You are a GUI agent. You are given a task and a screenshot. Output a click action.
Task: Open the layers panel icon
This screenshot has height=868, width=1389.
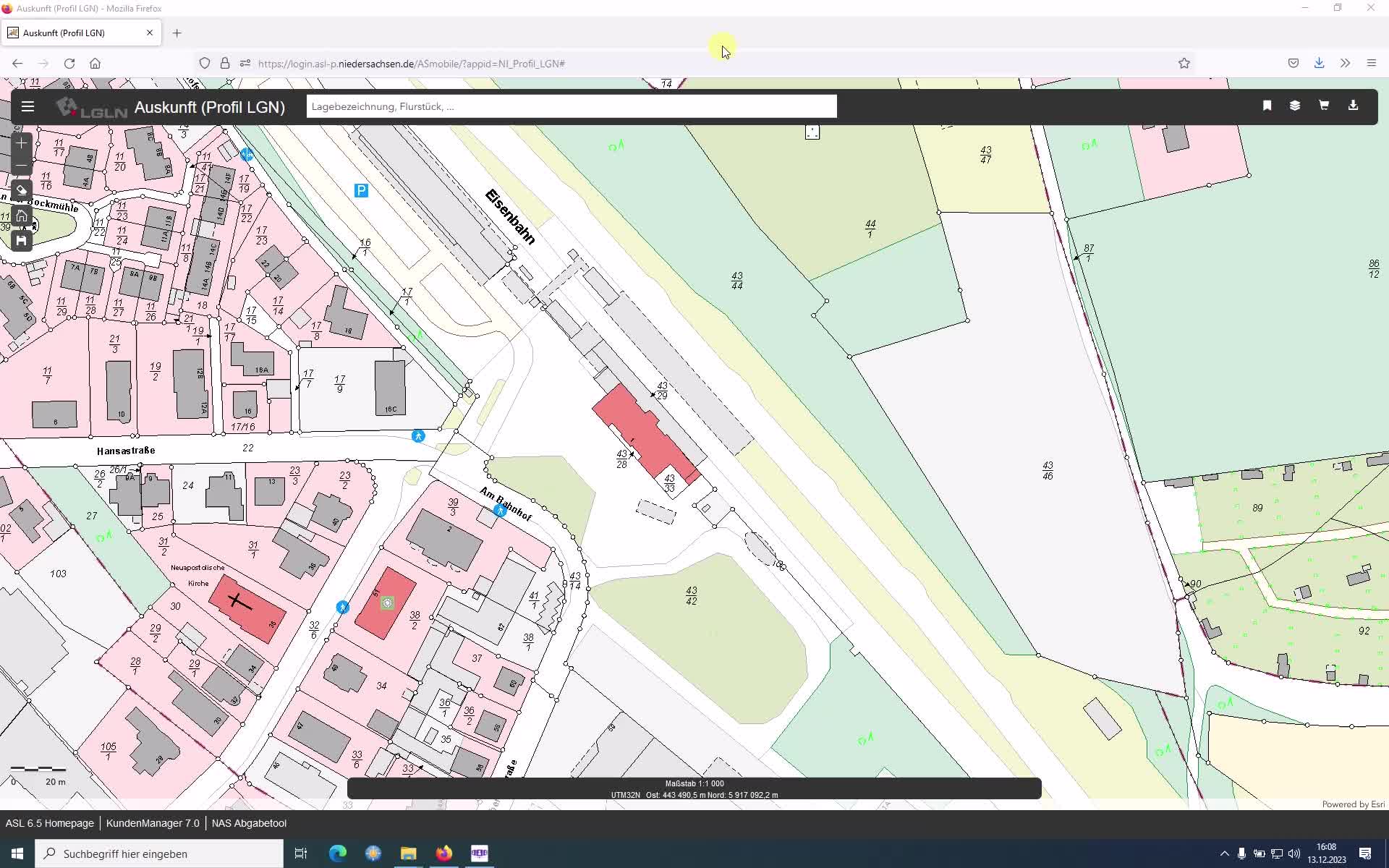click(1295, 106)
